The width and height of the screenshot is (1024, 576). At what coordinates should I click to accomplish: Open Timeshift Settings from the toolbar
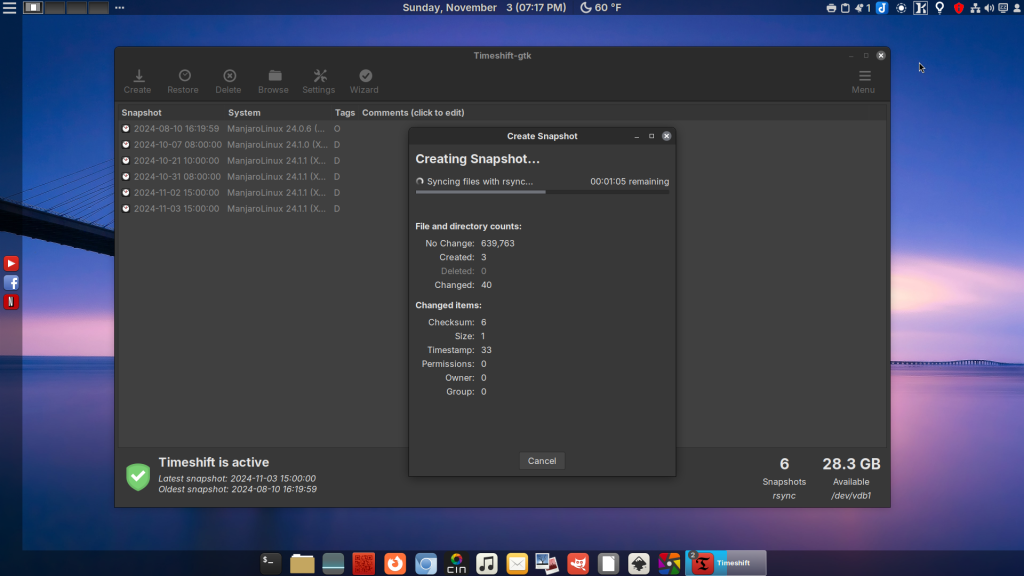tap(319, 81)
